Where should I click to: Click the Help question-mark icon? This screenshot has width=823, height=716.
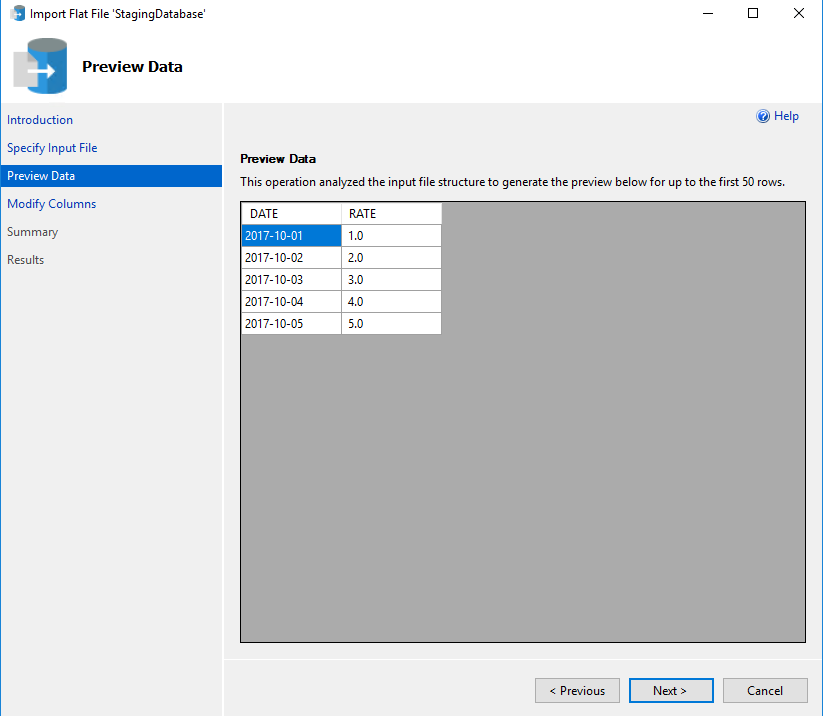tap(763, 116)
